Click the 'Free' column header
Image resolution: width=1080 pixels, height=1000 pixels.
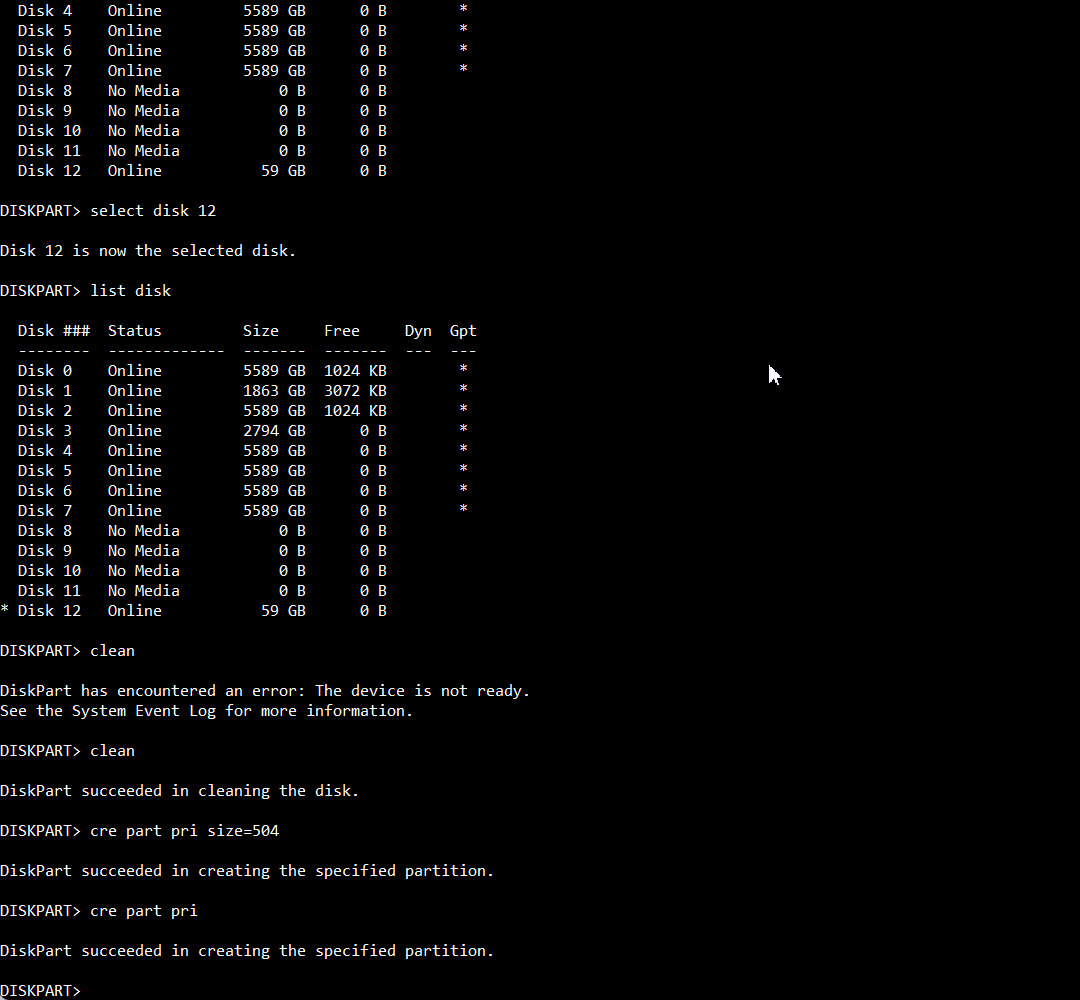342,331
